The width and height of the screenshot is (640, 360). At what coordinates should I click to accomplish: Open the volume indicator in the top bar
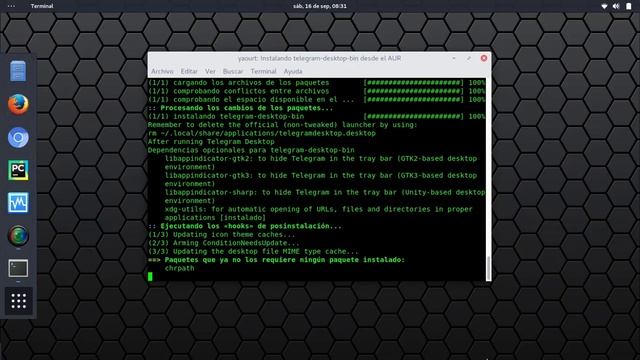[x=616, y=6]
